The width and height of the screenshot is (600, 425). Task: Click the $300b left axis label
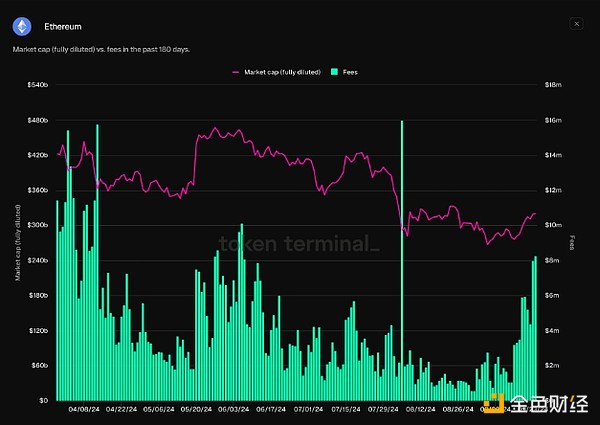tap(38, 225)
